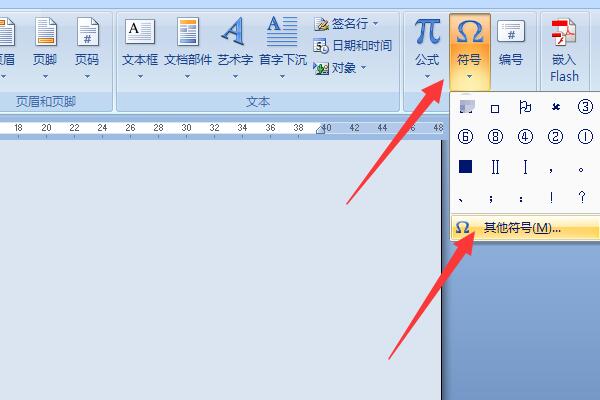Insert 日期和时间 date and time

(352, 46)
